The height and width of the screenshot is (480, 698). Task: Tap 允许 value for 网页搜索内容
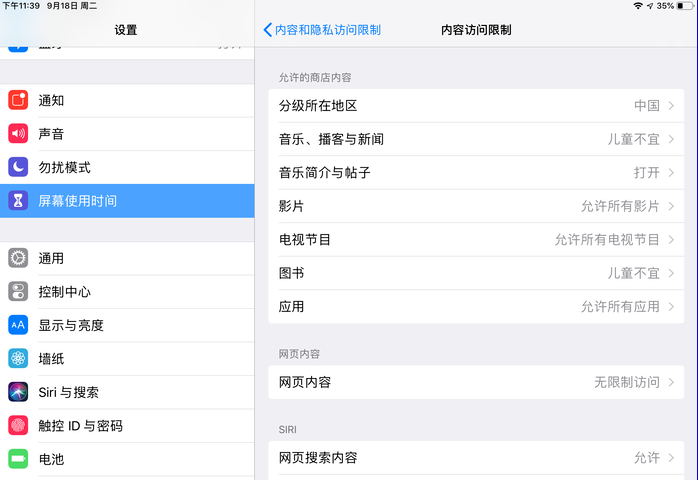click(x=647, y=458)
